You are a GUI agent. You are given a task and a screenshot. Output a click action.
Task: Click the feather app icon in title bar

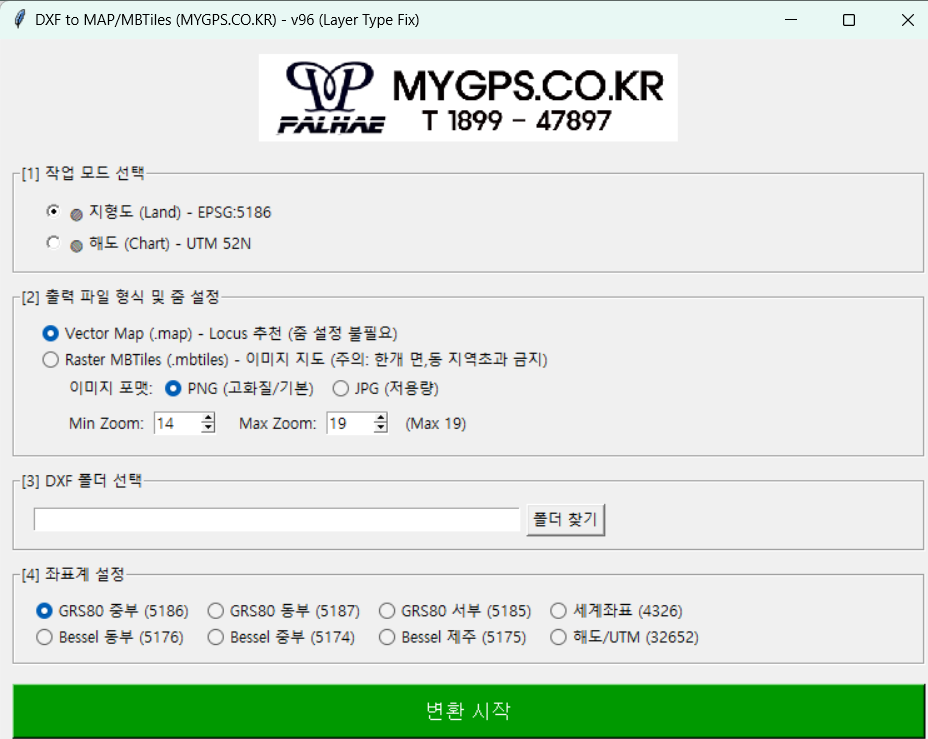(18, 20)
